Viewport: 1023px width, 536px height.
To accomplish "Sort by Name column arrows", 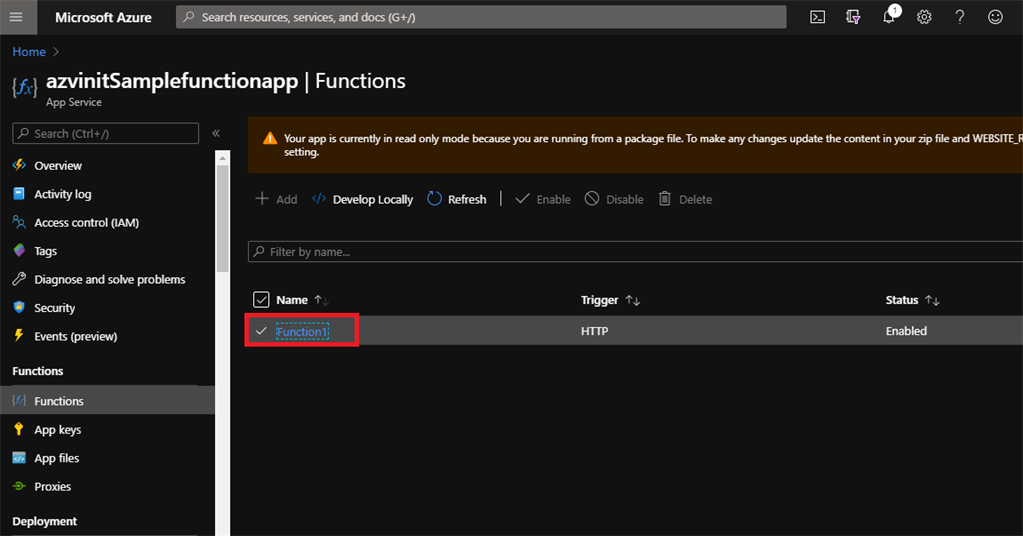I will pos(321,300).
